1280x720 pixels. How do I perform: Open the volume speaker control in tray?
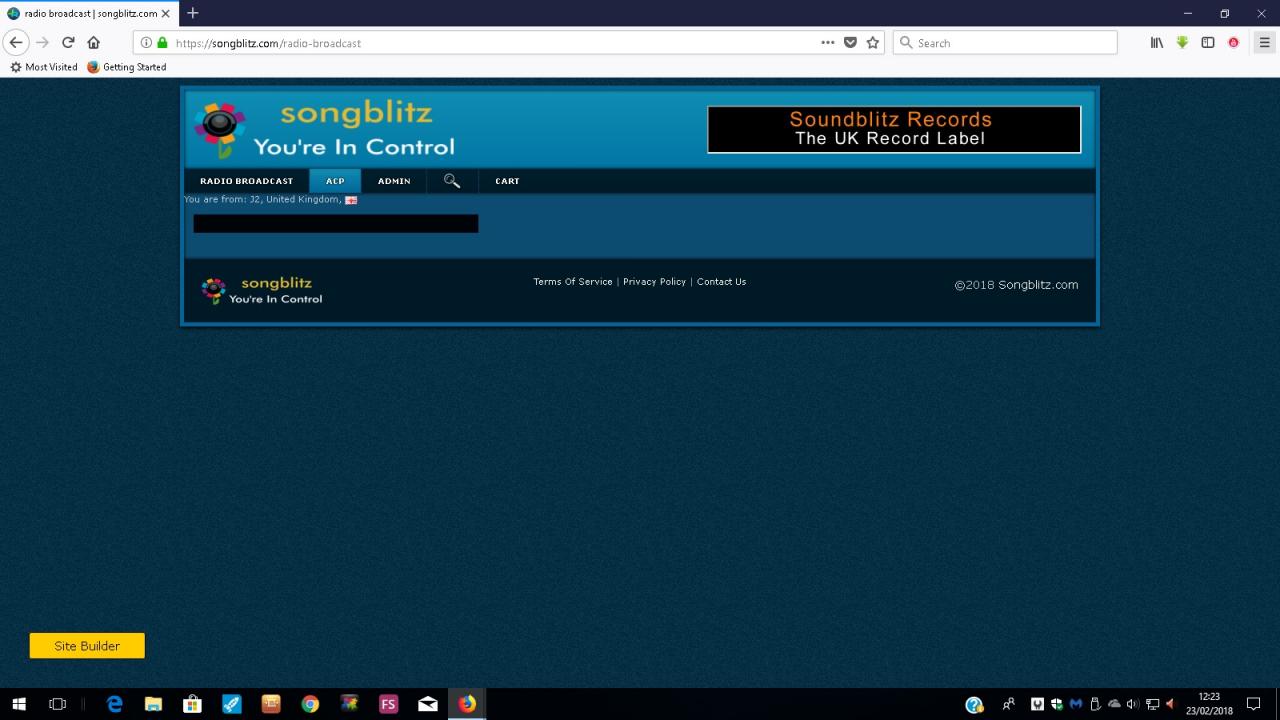[1133, 704]
